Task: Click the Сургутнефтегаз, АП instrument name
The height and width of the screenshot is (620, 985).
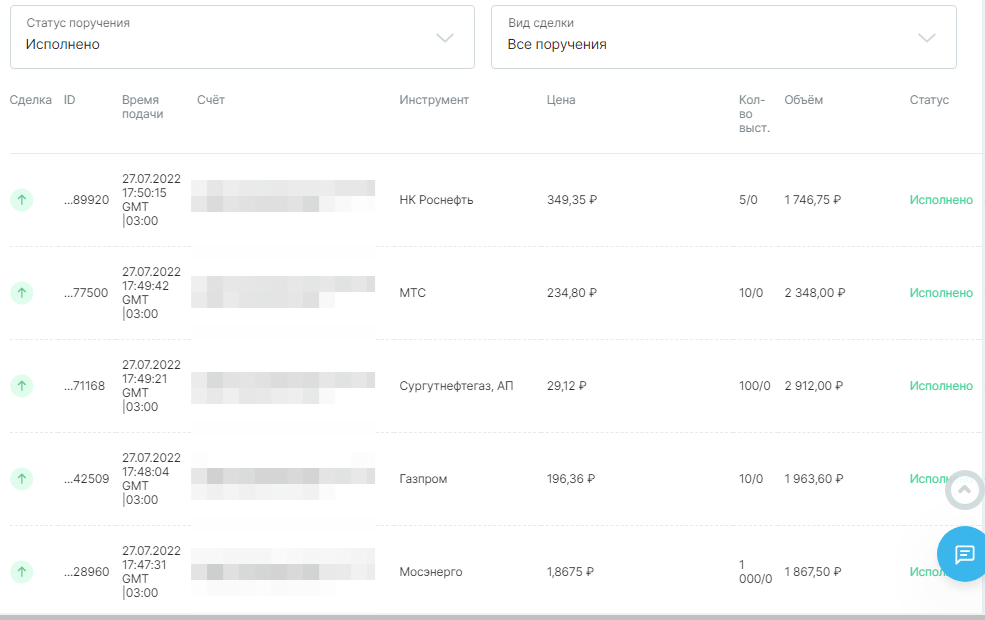Action: pyautogui.click(x=456, y=386)
